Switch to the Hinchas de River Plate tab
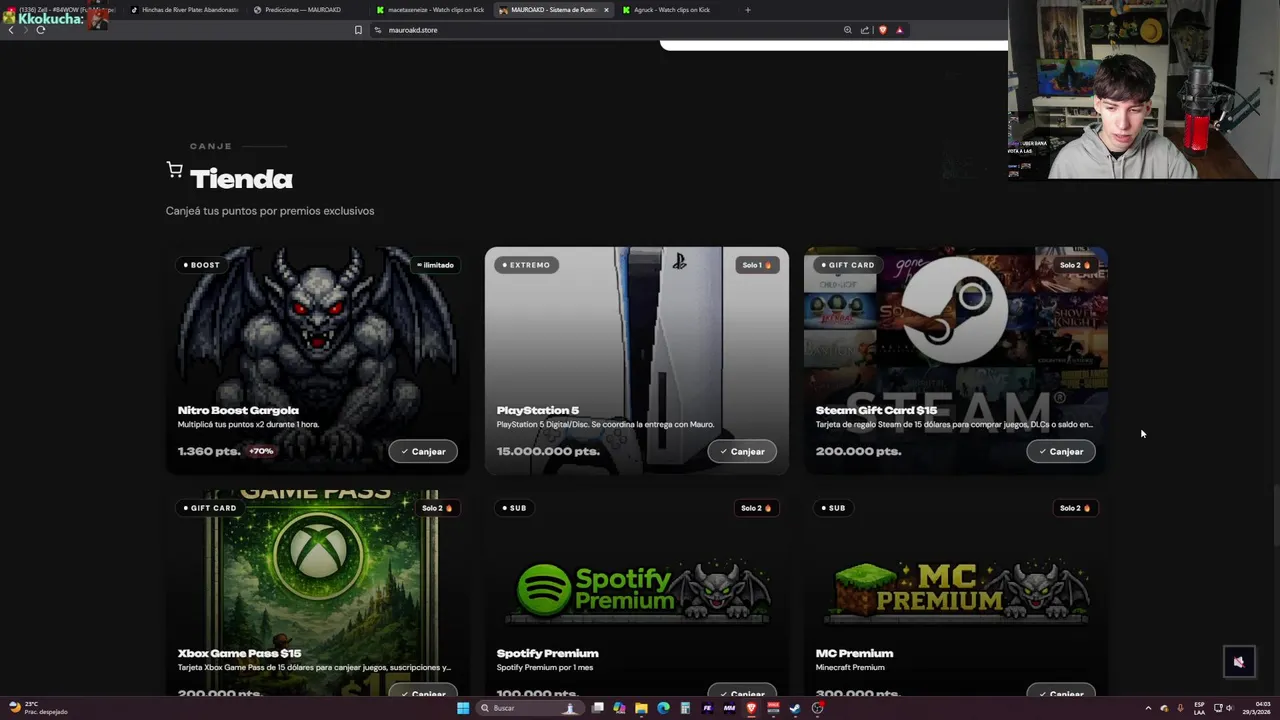 click(x=185, y=10)
